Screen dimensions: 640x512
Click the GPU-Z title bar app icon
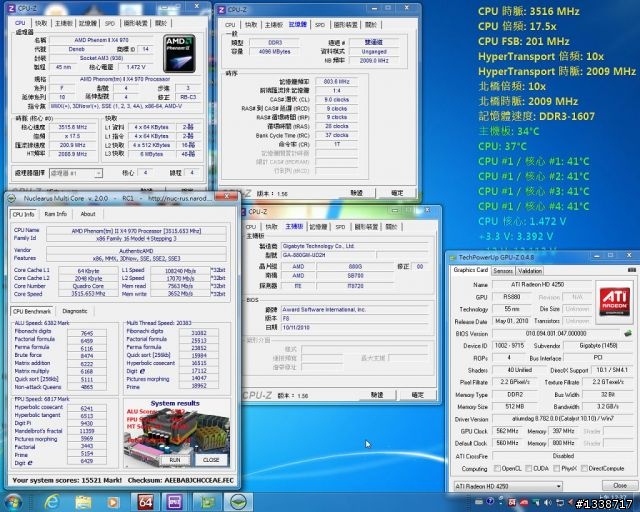tap(452, 258)
